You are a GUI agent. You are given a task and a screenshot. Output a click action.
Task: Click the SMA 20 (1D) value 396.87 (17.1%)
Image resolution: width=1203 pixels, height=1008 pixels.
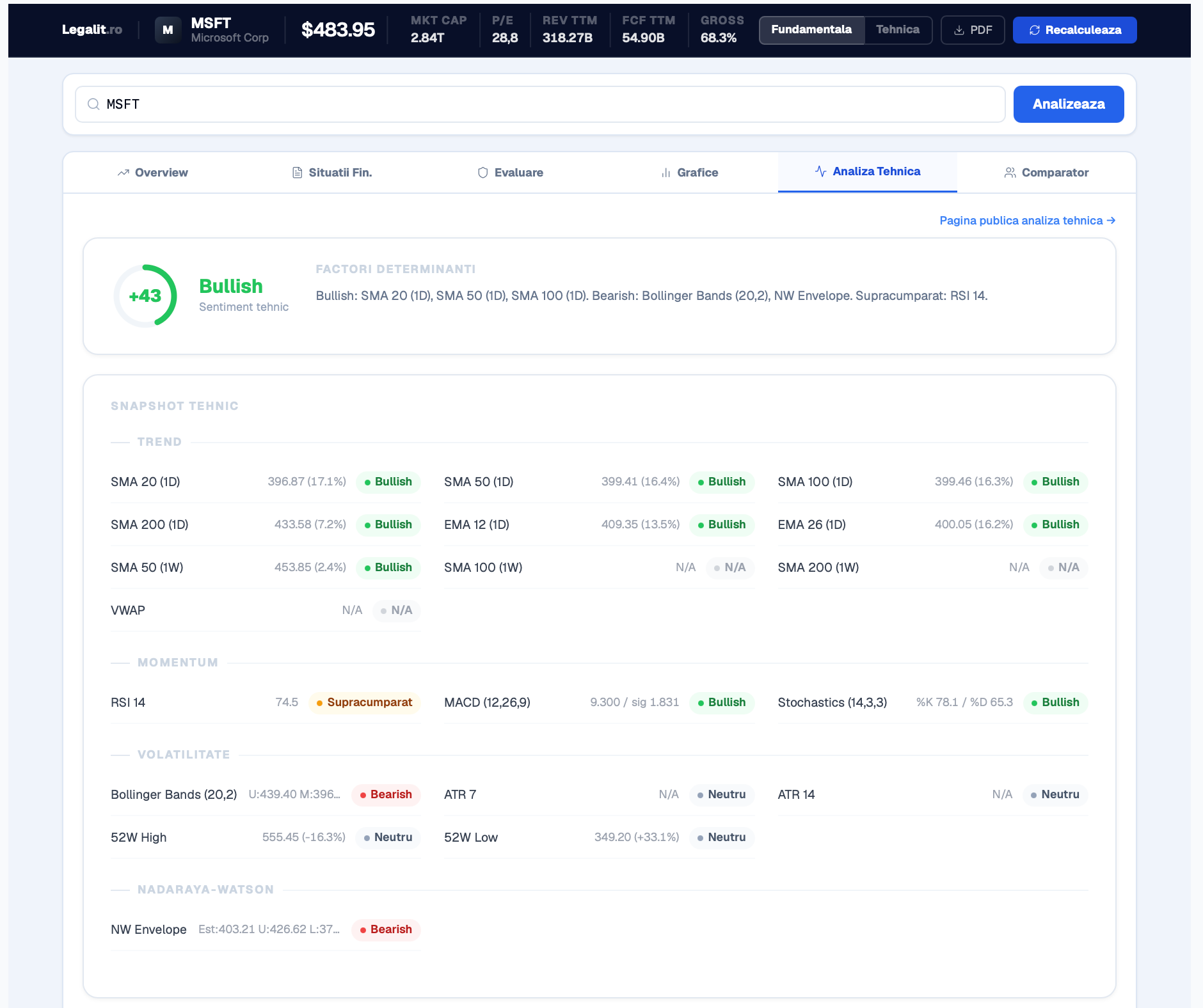(x=307, y=482)
